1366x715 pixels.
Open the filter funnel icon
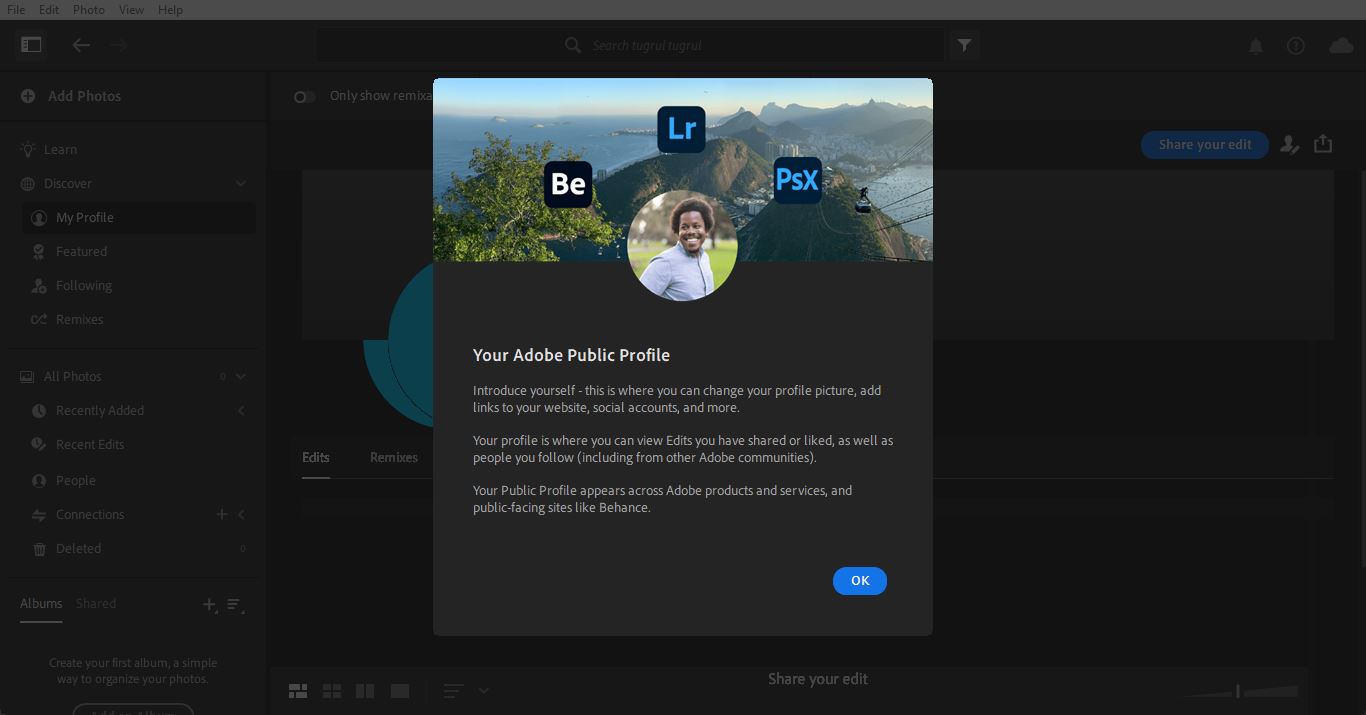coord(964,45)
